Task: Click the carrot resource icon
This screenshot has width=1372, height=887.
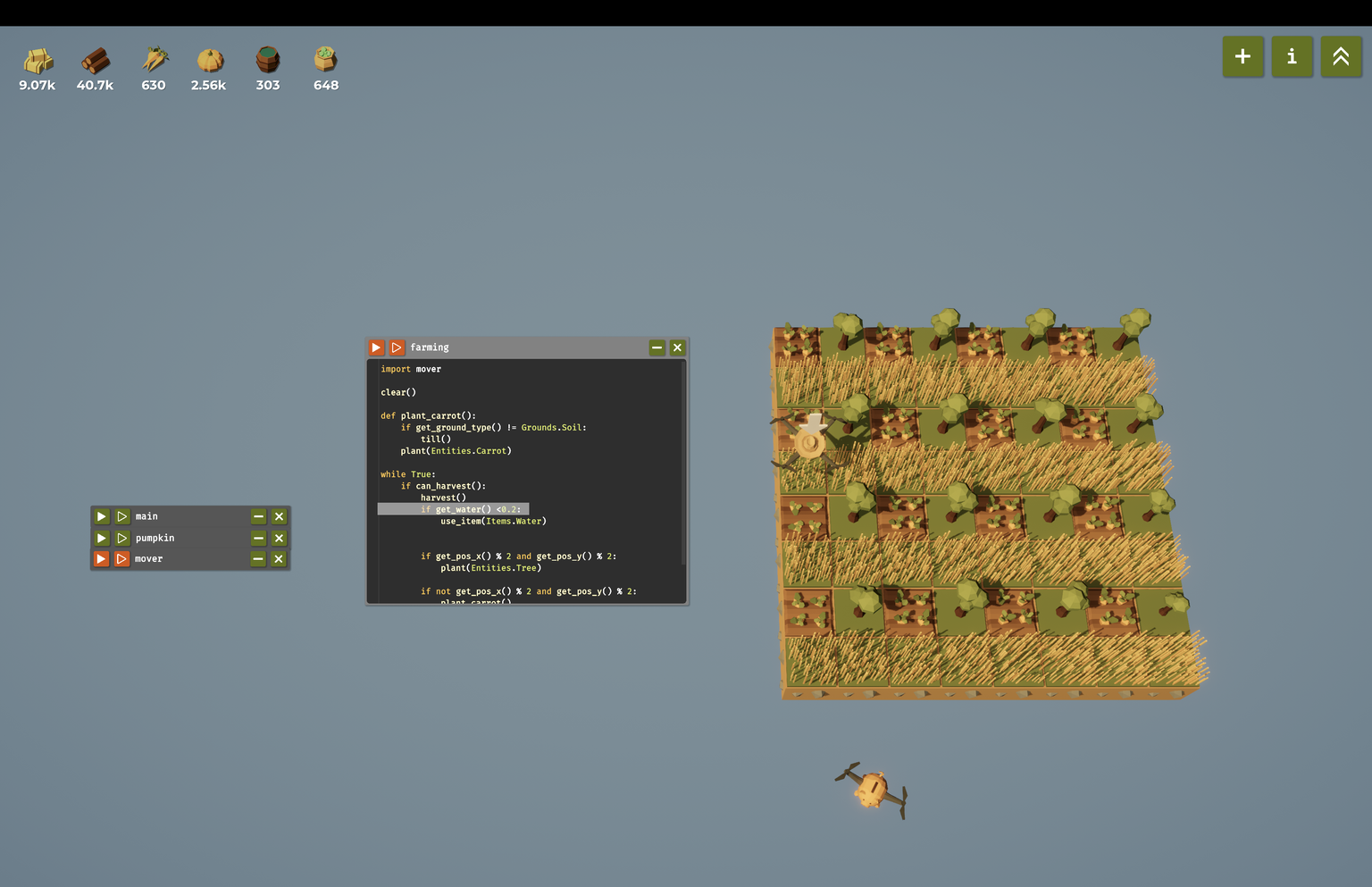Action: [154, 60]
